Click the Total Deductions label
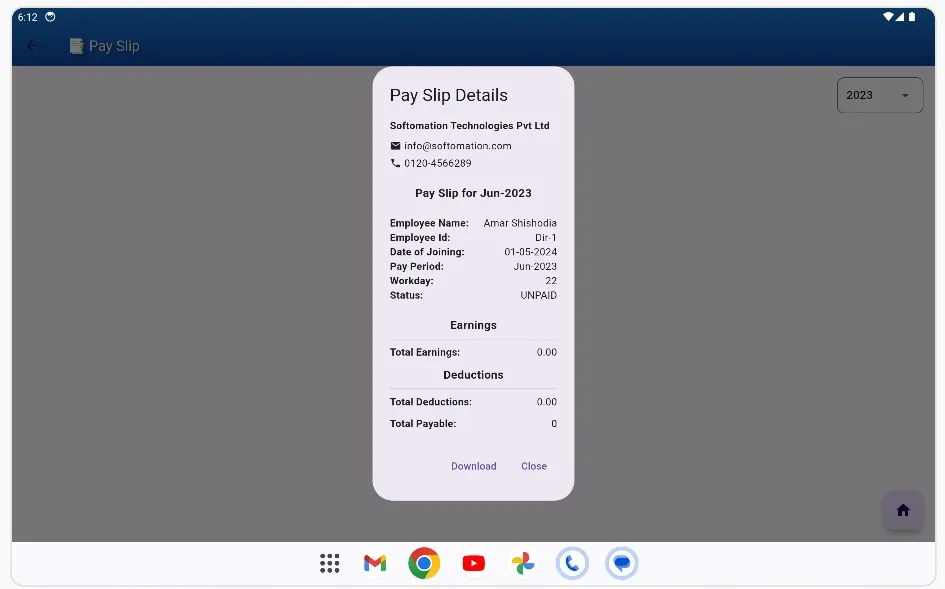This screenshot has width=945, height=589. pyautogui.click(x=431, y=402)
